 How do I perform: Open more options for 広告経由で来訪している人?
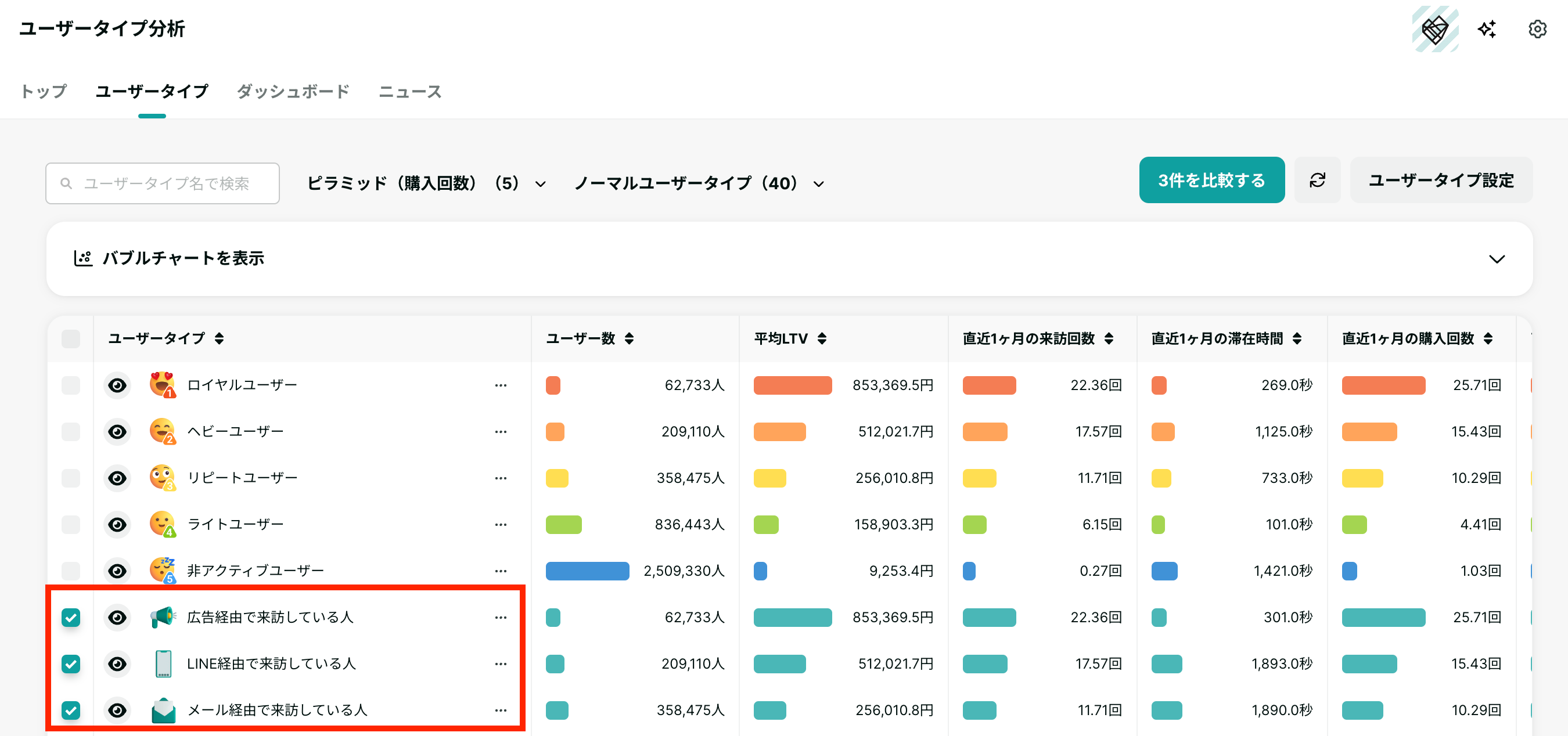tap(501, 617)
